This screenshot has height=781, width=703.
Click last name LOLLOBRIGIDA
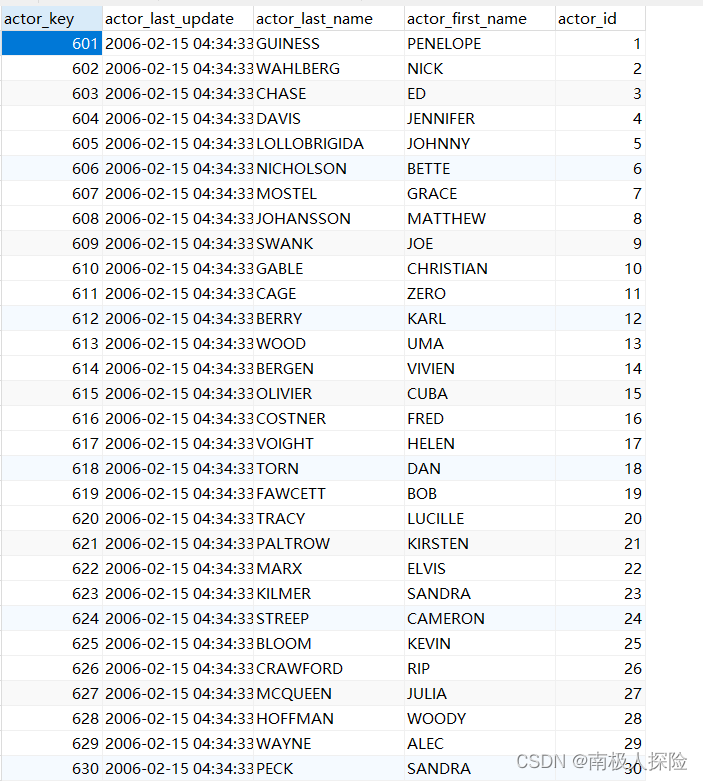pos(310,143)
